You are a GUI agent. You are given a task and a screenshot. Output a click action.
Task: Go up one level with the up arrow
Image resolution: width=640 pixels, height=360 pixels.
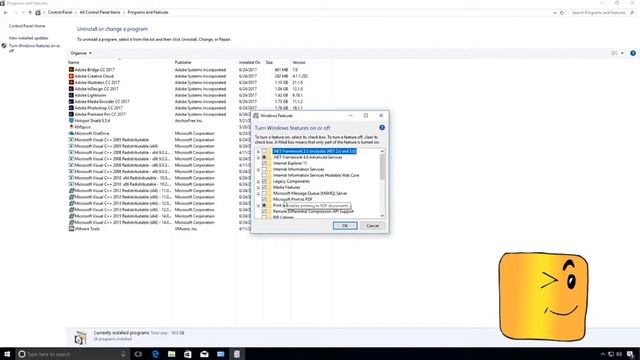point(30,13)
